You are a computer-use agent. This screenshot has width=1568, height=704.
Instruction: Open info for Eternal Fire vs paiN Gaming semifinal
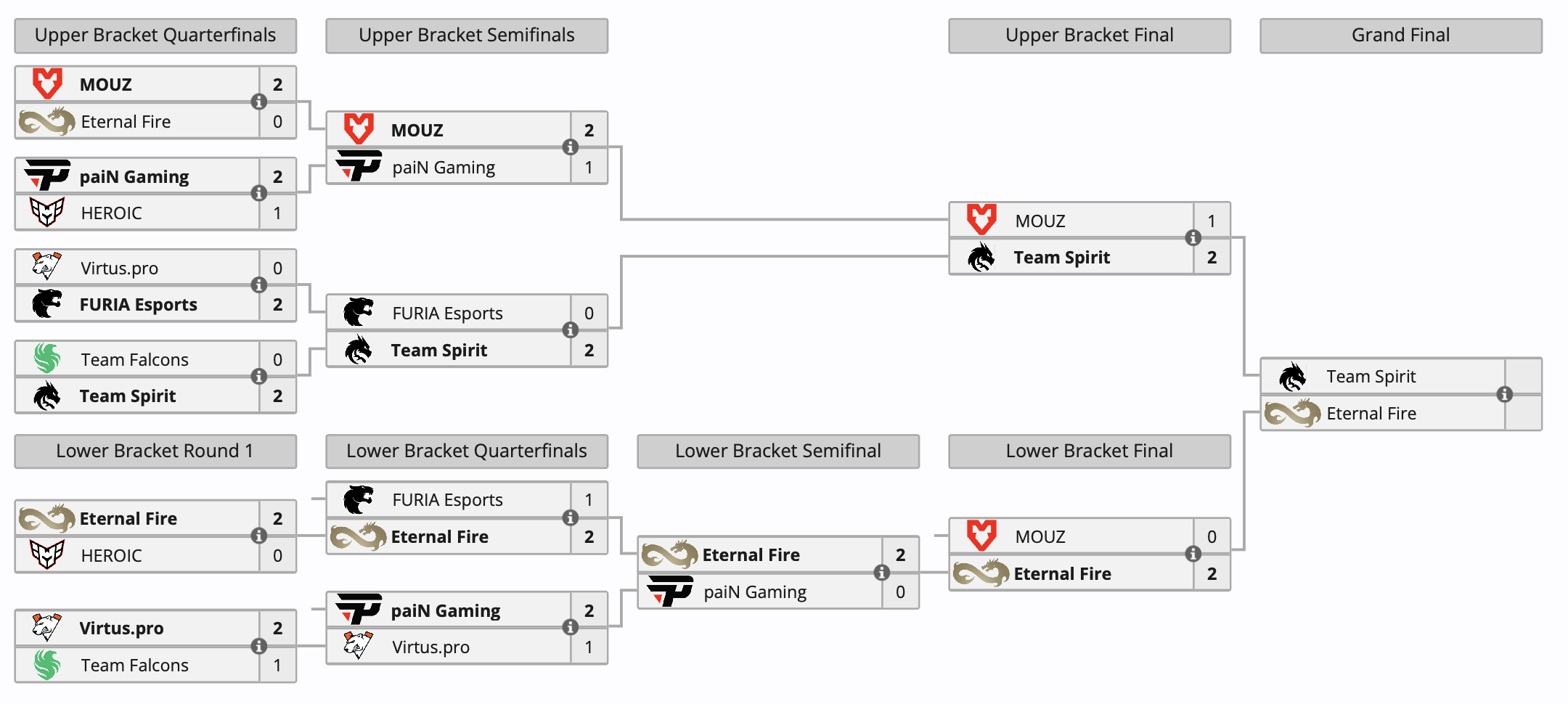coord(881,573)
